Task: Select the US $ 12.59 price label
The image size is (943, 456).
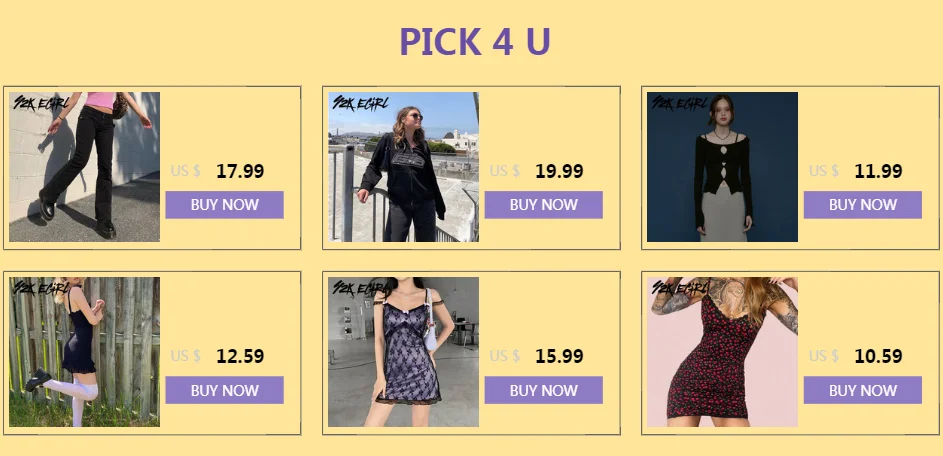Action: [217, 356]
